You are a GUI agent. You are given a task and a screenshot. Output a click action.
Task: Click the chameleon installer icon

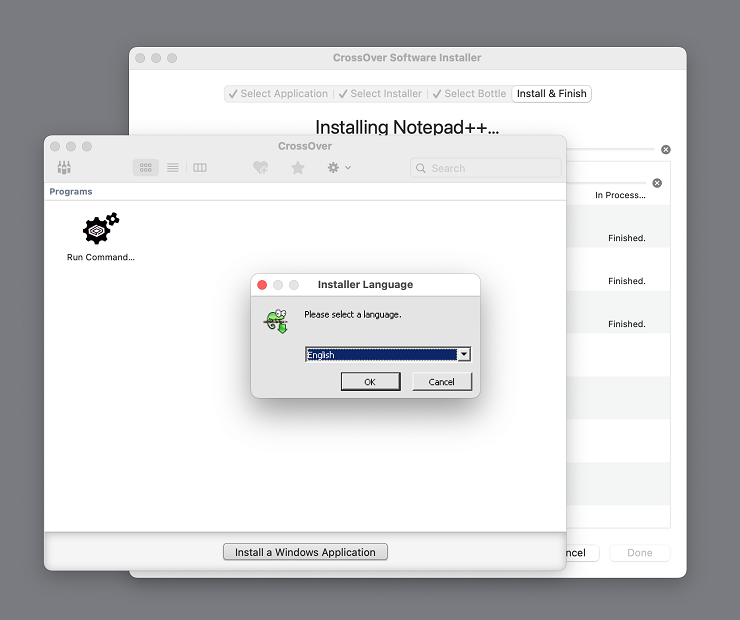tap(277, 321)
